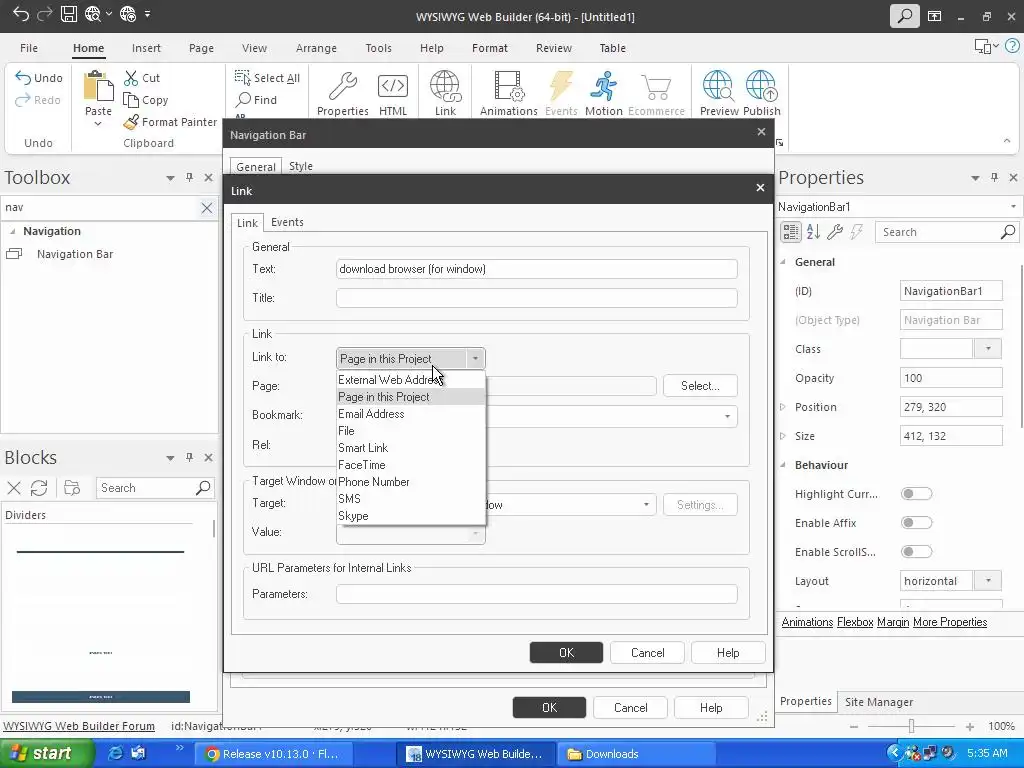1024x768 pixels.
Task: Toggle the Highlight Current switch
Action: (916, 494)
